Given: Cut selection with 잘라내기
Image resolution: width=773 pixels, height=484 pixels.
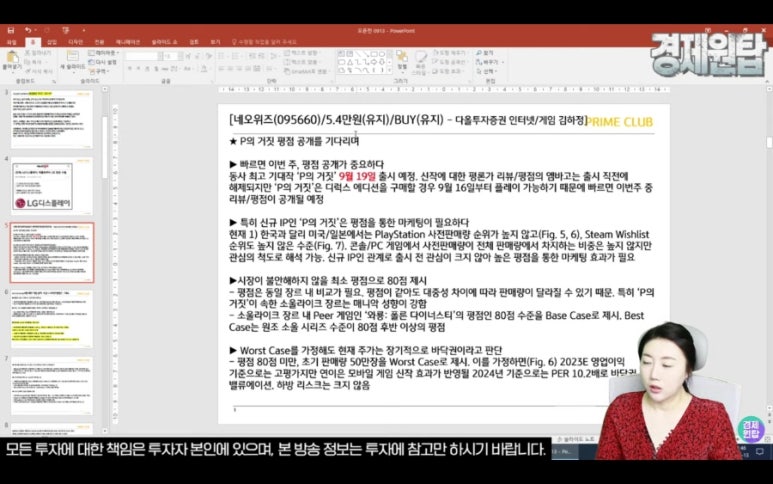Looking at the screenshot, I should click(x=38, y=53).
